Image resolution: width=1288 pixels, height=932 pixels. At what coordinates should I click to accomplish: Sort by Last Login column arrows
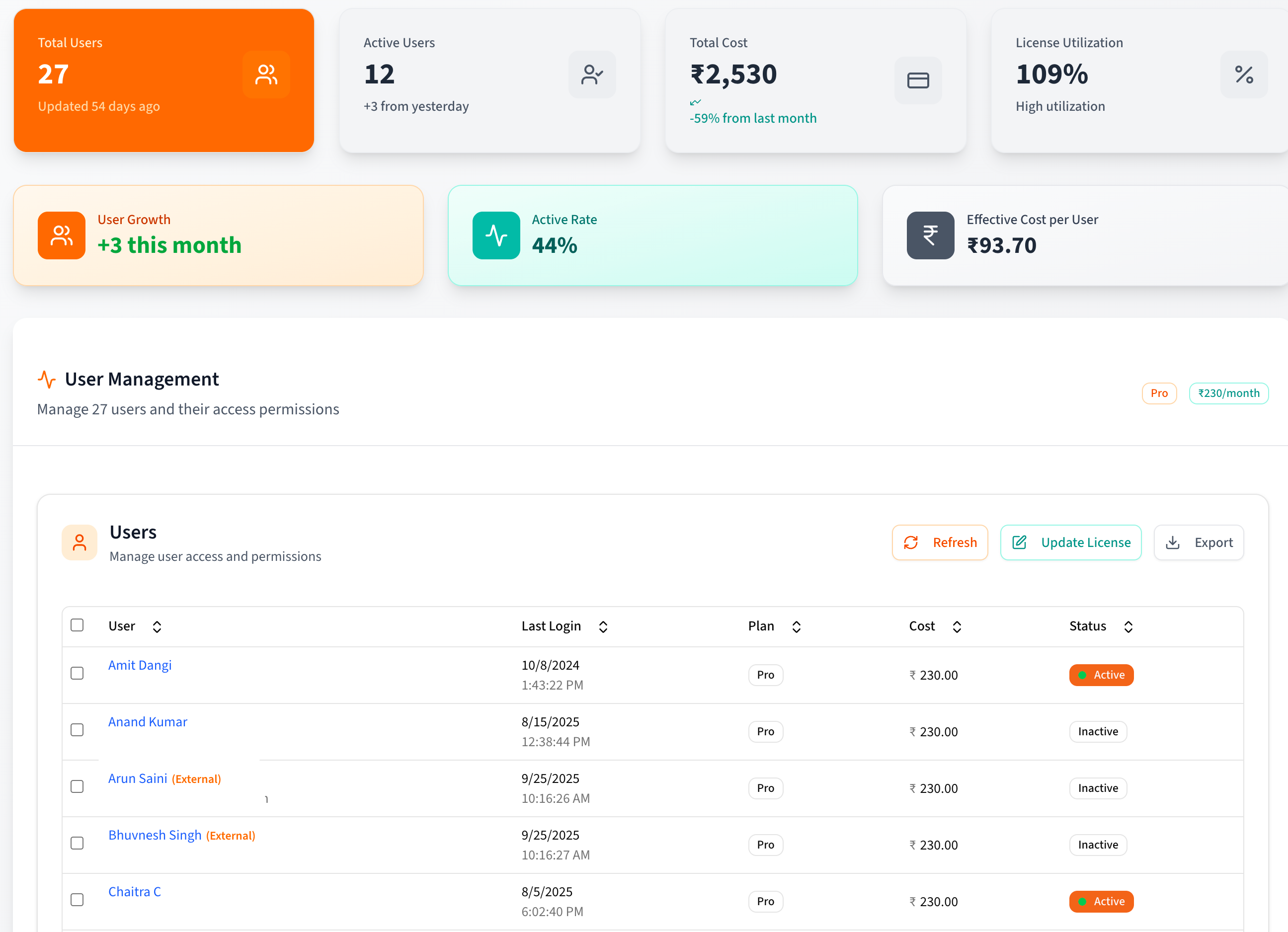(603, 626)
